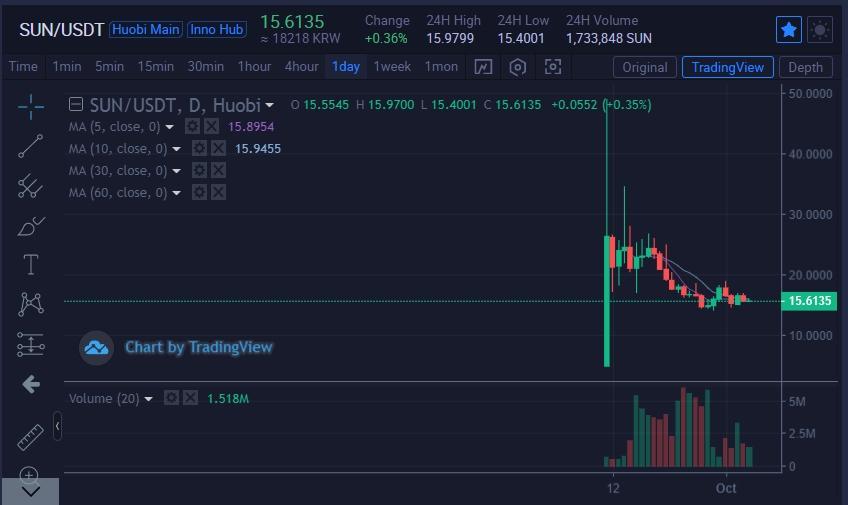The width and height of the screenshot is (848, 505).
Task: Select the Time chart interval
Action: [23, 67]
